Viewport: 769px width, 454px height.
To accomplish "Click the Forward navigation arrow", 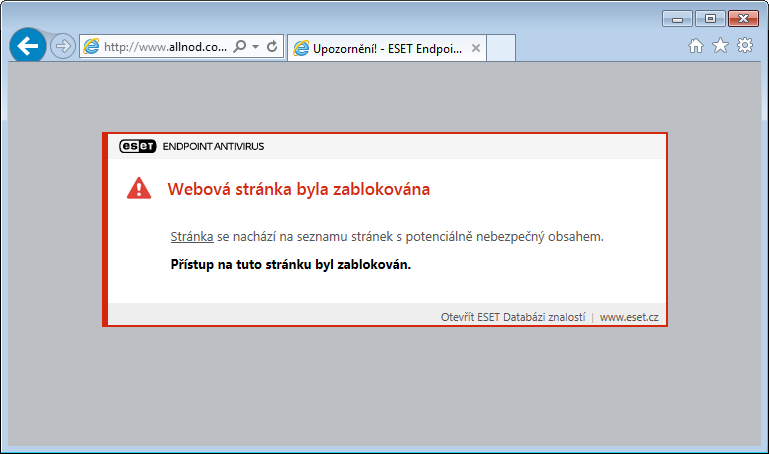I will point(63,46).
